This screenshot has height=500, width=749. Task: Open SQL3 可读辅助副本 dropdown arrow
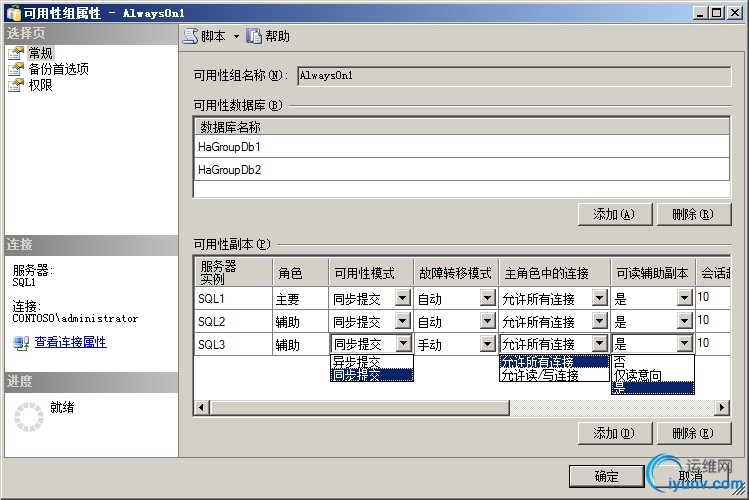pos(685,343)
